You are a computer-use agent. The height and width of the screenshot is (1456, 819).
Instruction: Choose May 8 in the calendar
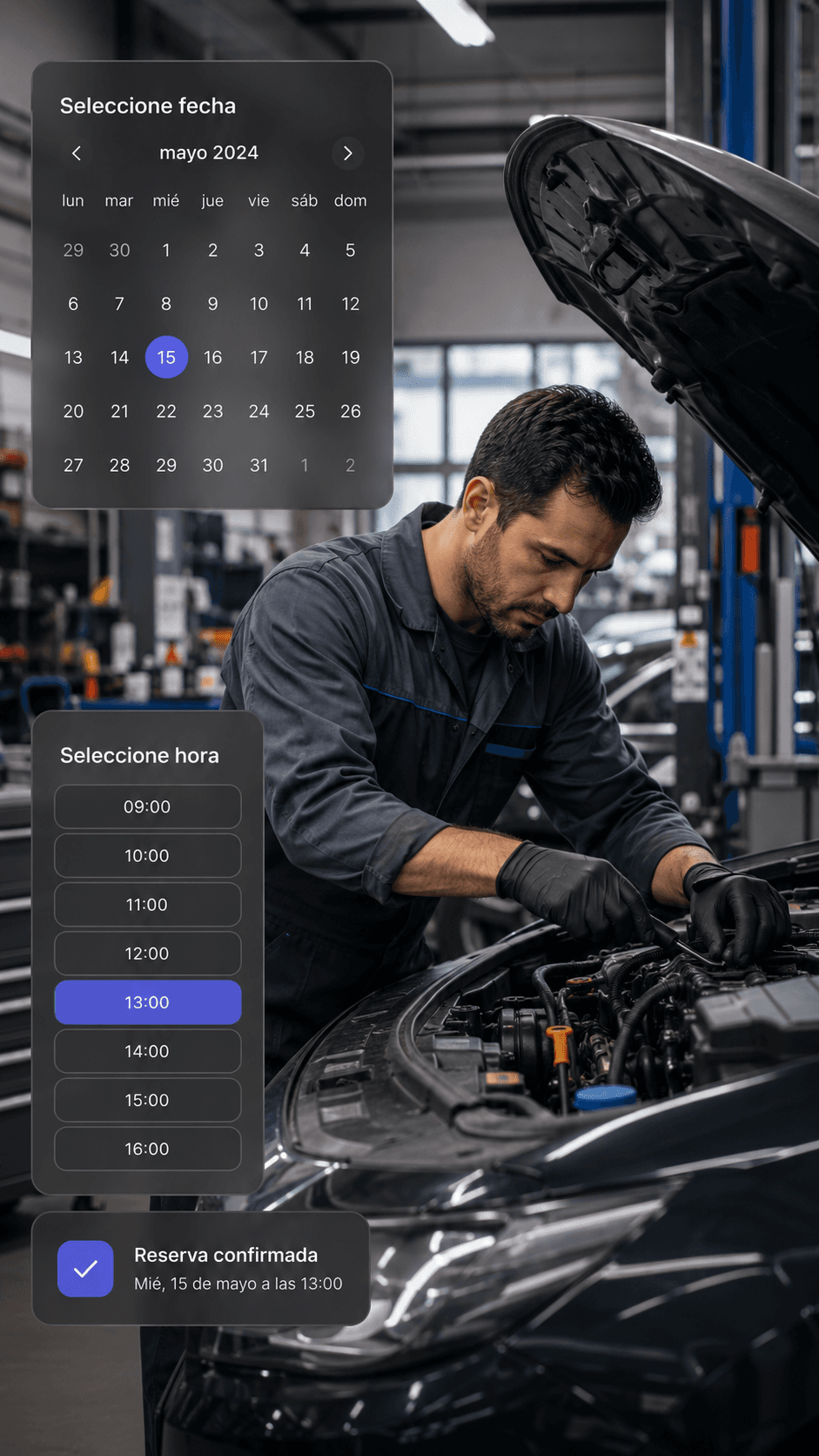[166, 304]
